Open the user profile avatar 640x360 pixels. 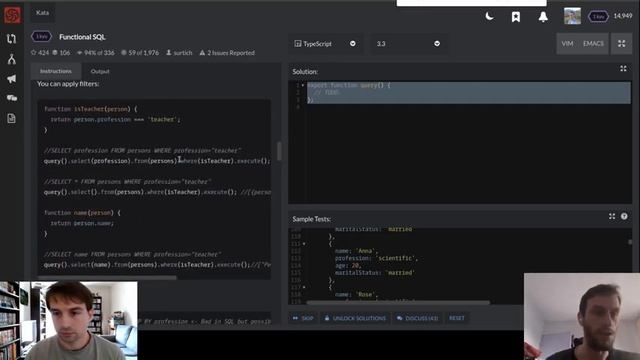click(x=572, y=16)
